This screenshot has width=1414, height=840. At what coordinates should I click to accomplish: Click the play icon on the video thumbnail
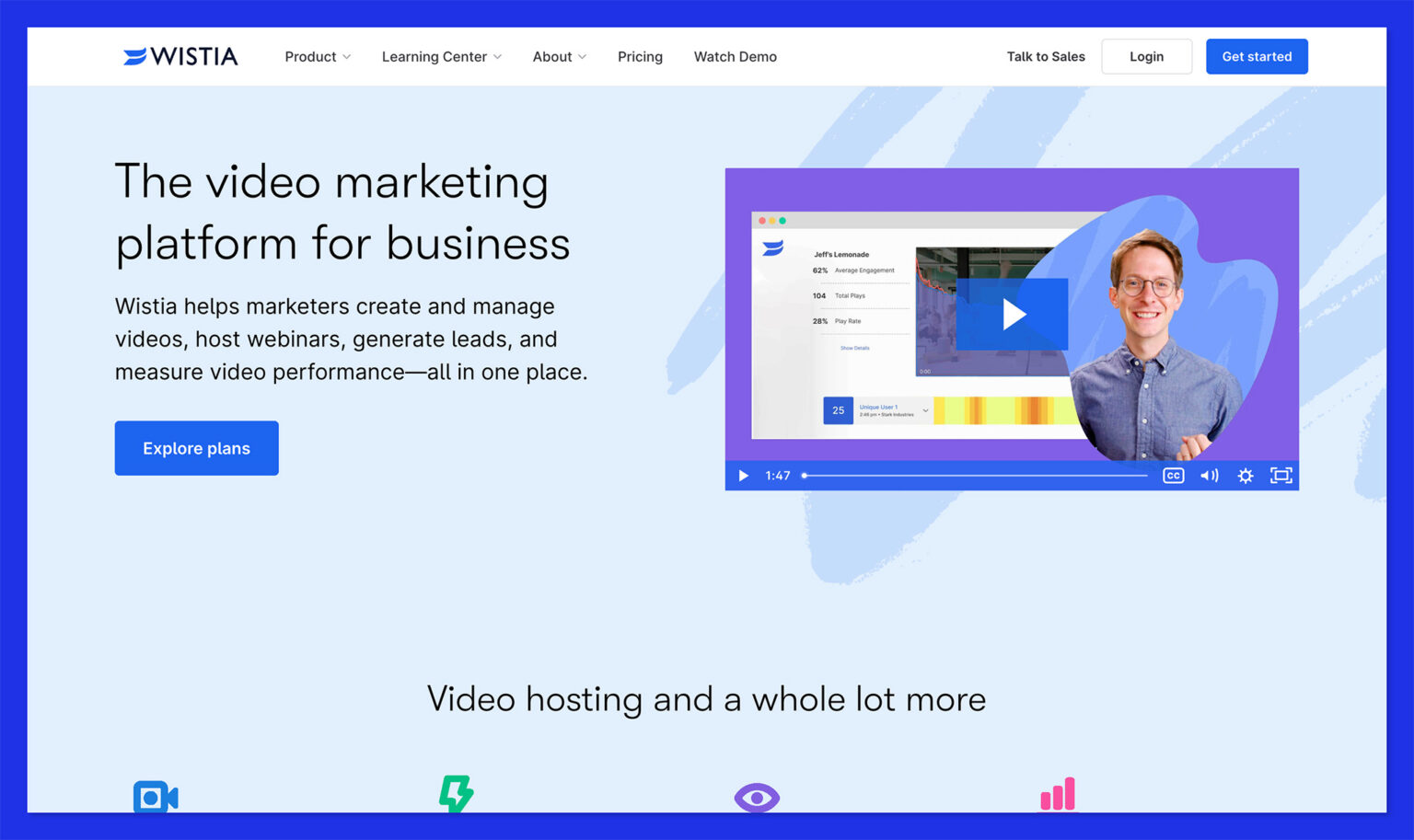[x=1012, y=314]
